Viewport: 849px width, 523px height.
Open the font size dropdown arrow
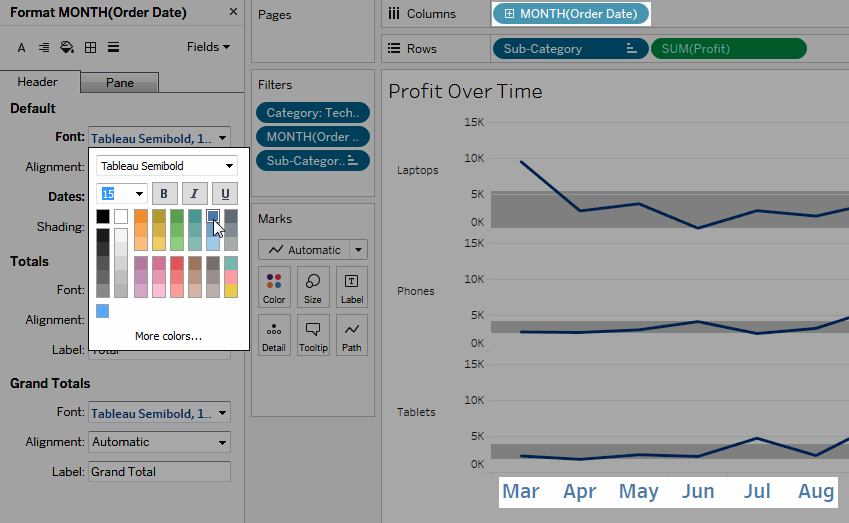(139, 194)
